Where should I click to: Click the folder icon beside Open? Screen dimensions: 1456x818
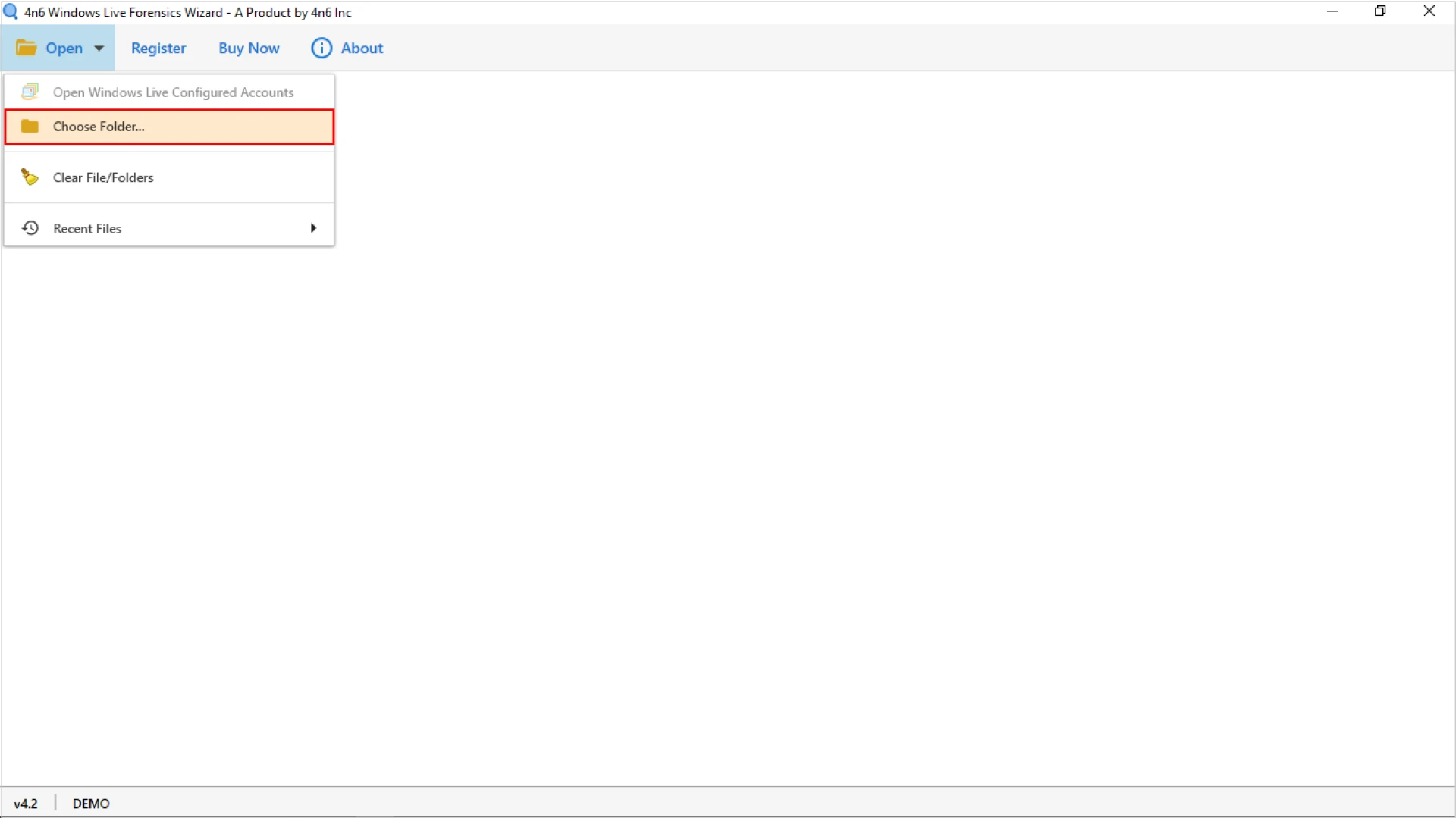click(27, 47)
